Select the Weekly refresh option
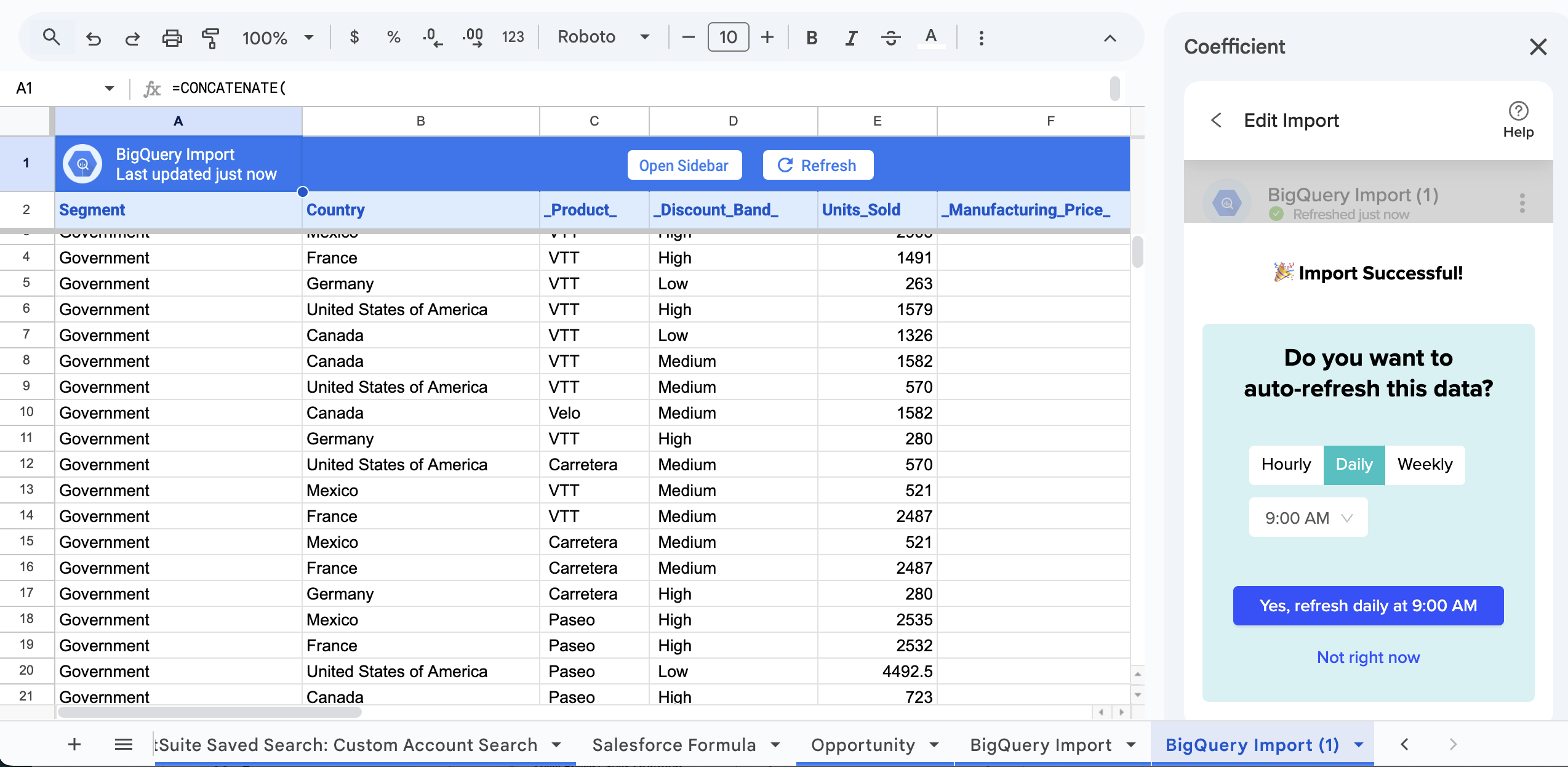 click(1424, 464)
